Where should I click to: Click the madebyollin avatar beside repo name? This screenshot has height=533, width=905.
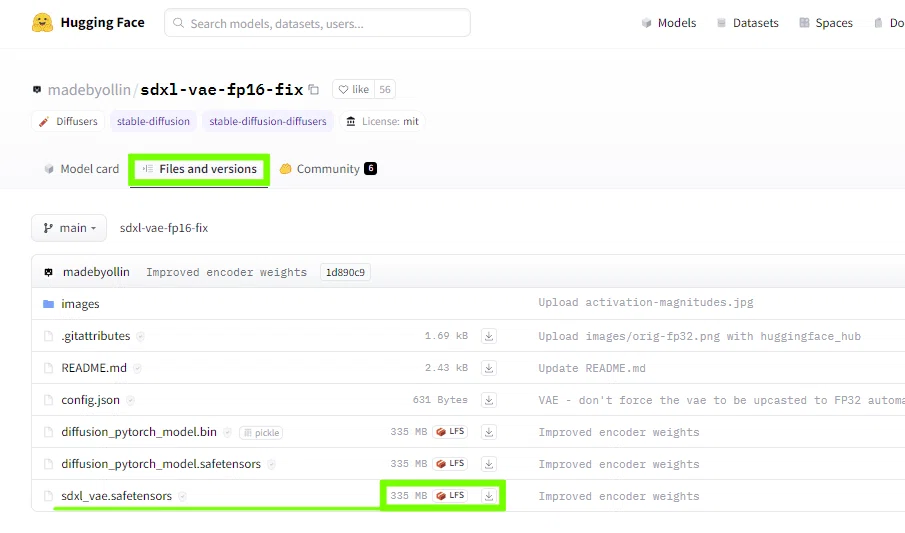pyautogui.click(x=37, y=90)
